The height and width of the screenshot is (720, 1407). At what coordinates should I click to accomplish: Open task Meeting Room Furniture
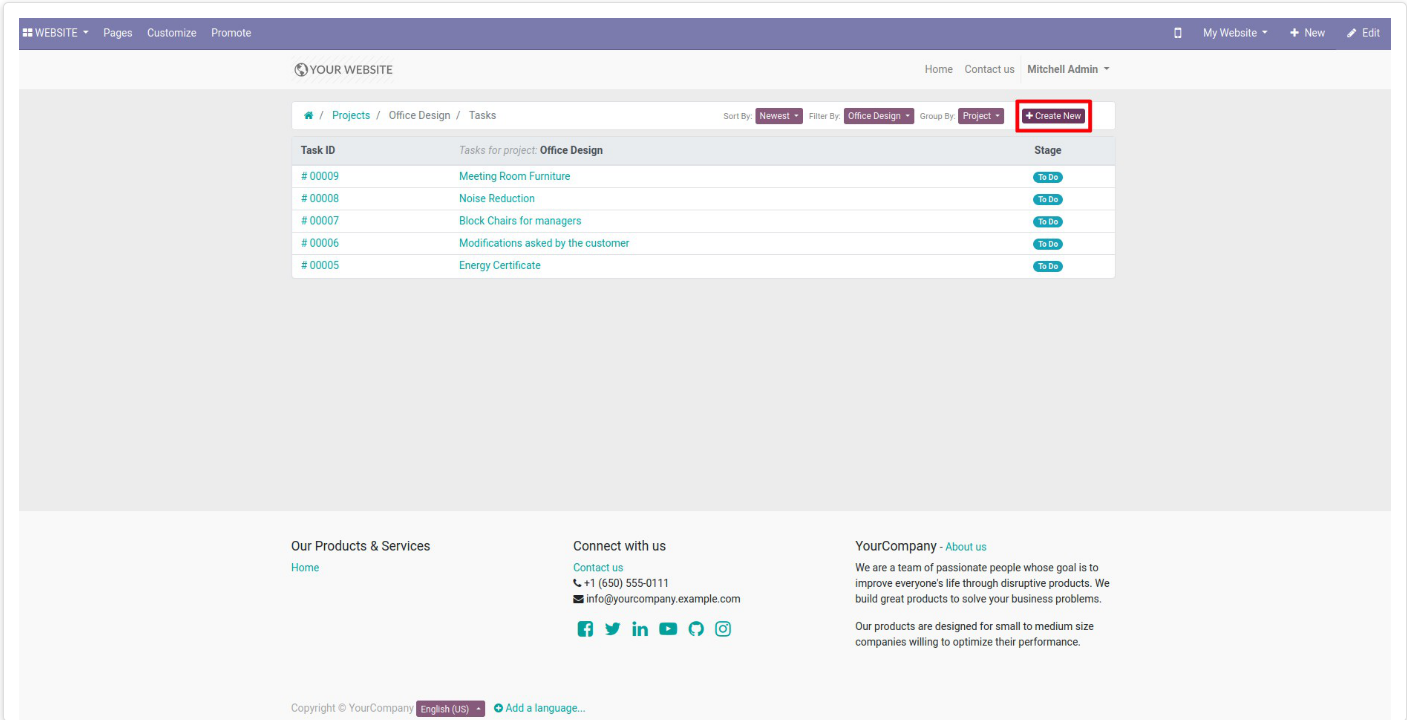[x=515, y=177]
